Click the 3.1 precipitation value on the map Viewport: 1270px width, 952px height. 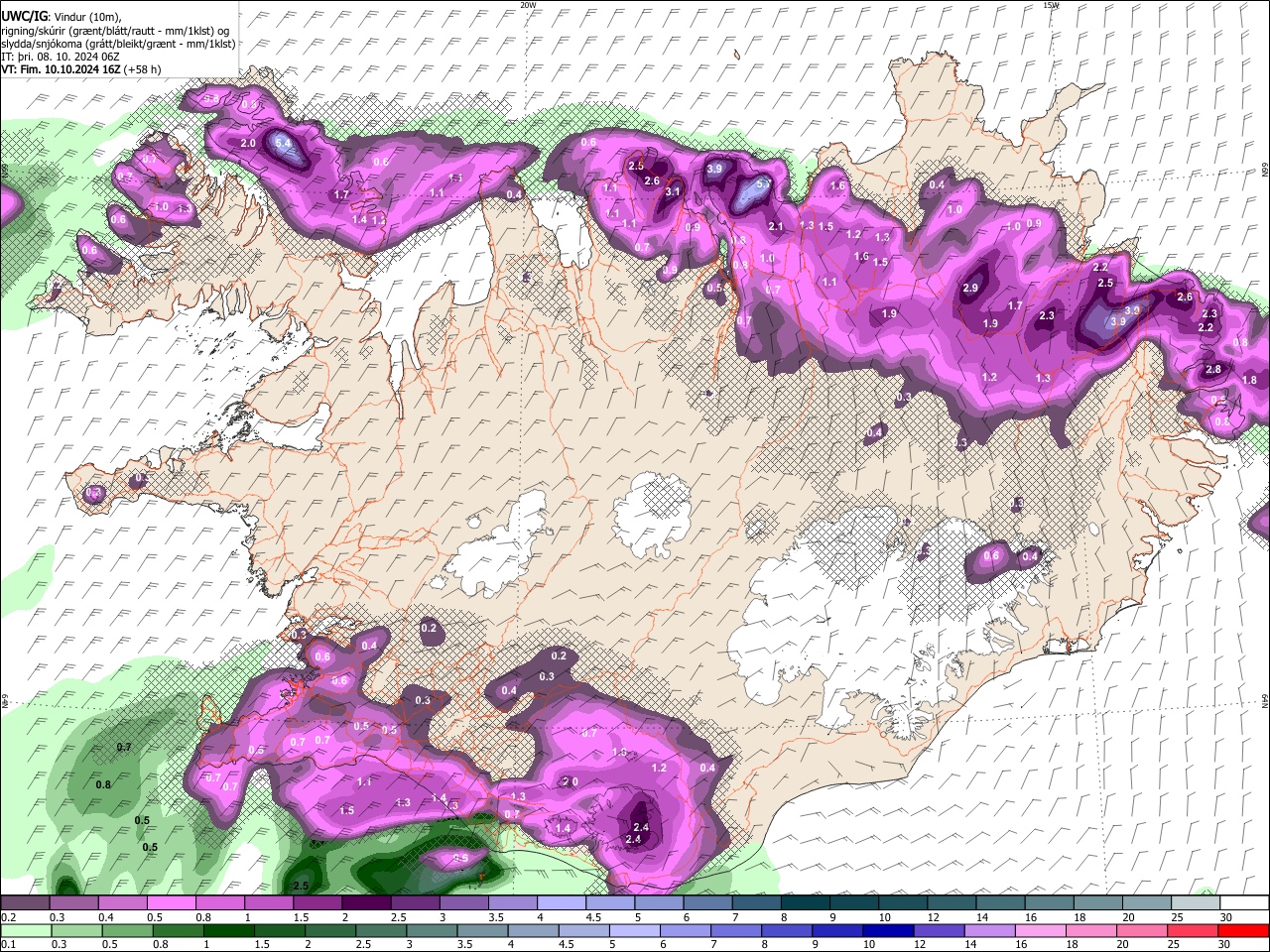click(673, 191)
